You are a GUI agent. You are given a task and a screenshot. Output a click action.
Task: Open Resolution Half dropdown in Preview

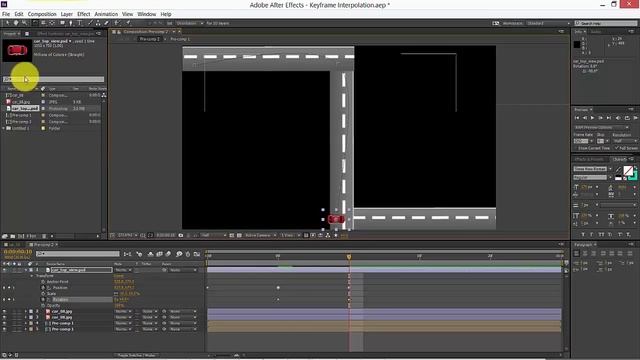tap(624, 141)
